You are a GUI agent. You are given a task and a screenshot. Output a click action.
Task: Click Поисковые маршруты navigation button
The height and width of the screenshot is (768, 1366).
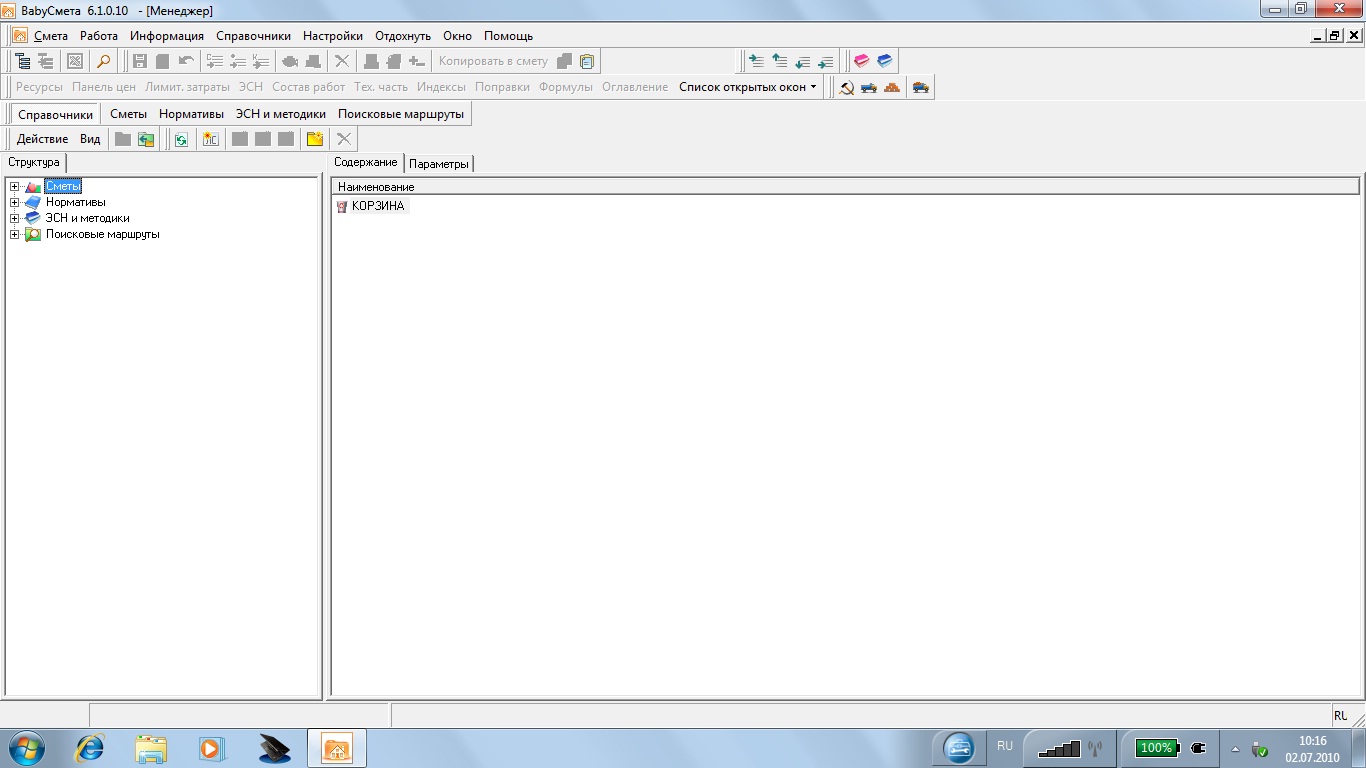[x=401, y=114]
